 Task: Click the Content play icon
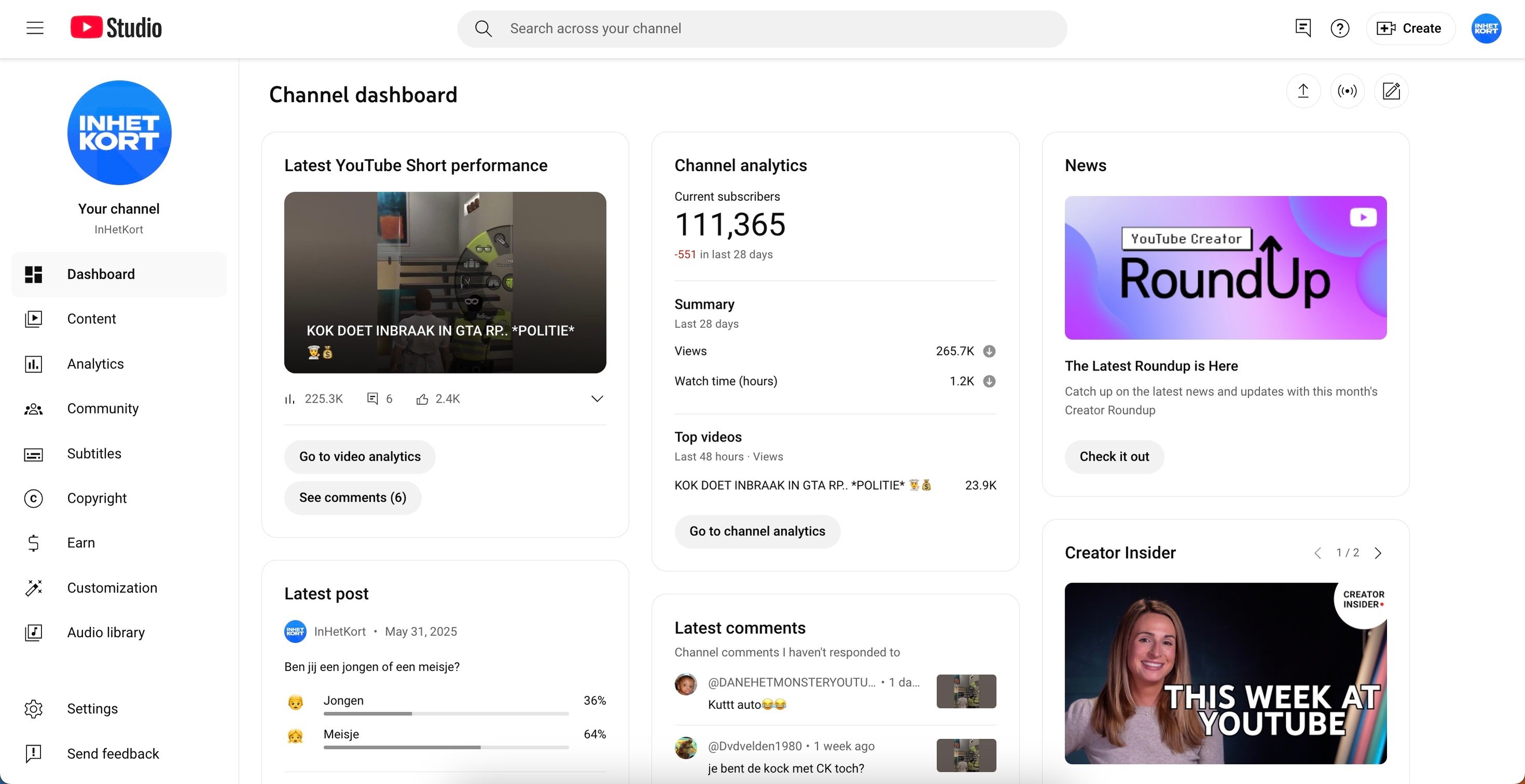tap(33, 319)
